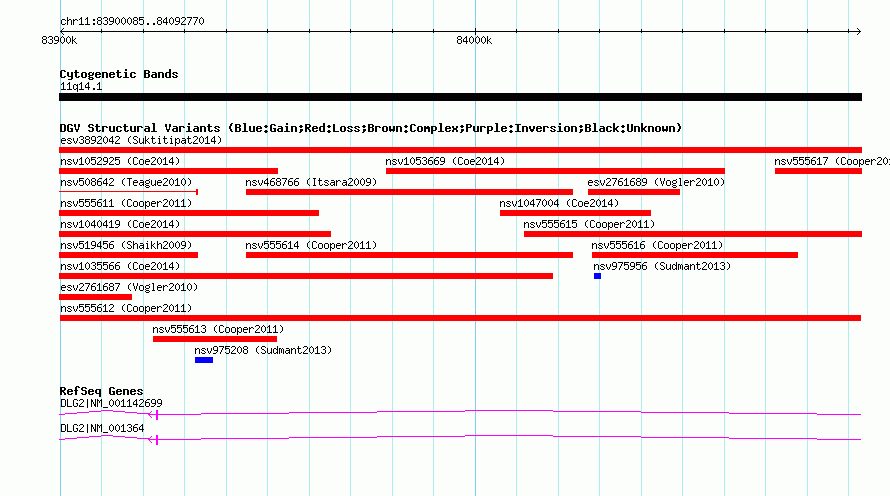This screenshot has width=890, height=496.
Task: Select the nsv555614 (Cooper2011) variant label
Action: 311,245
